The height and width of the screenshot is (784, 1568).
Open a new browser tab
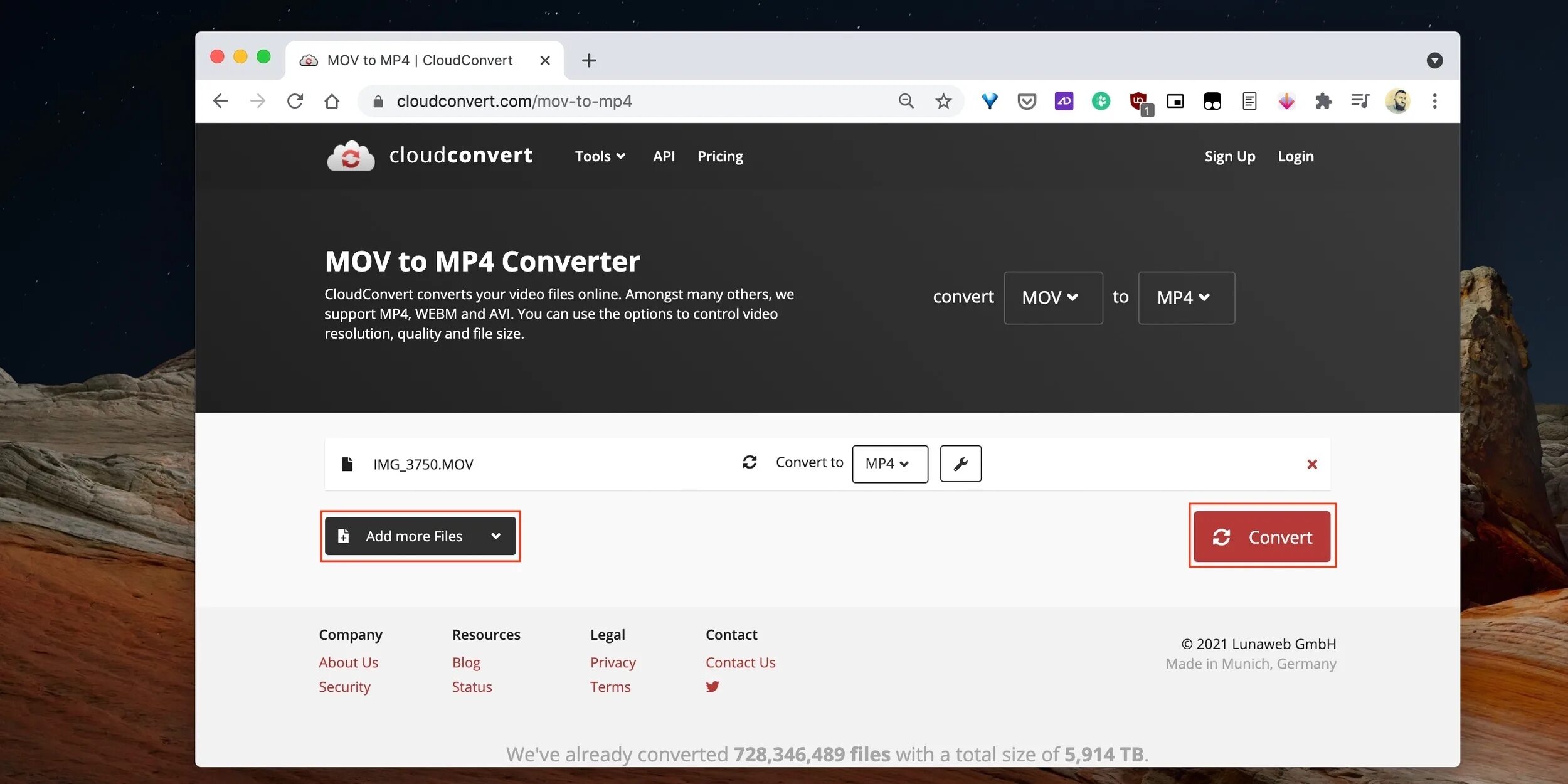tap(589, 60)
